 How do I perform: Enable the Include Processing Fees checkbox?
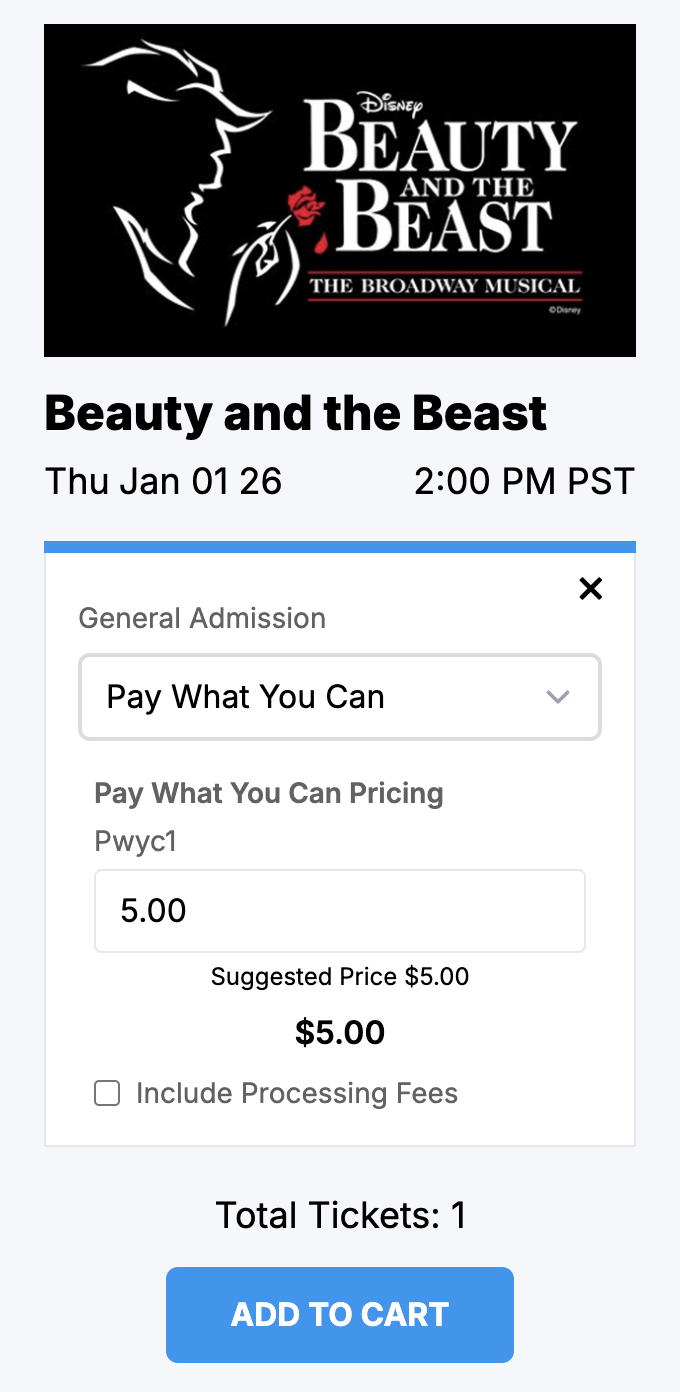click(x=107, y=1093)
